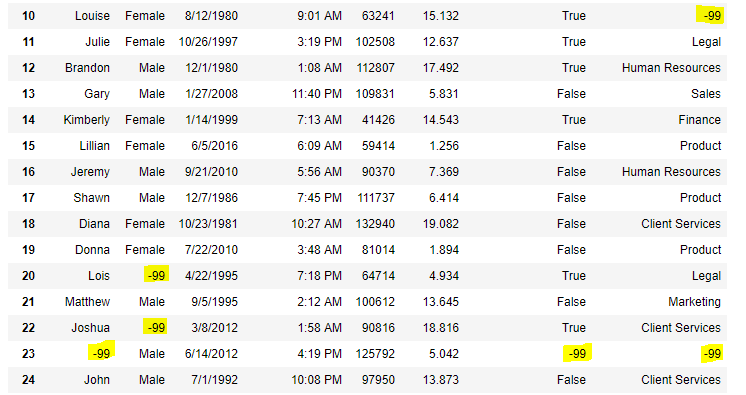Click row index 11

click(29, 42)
